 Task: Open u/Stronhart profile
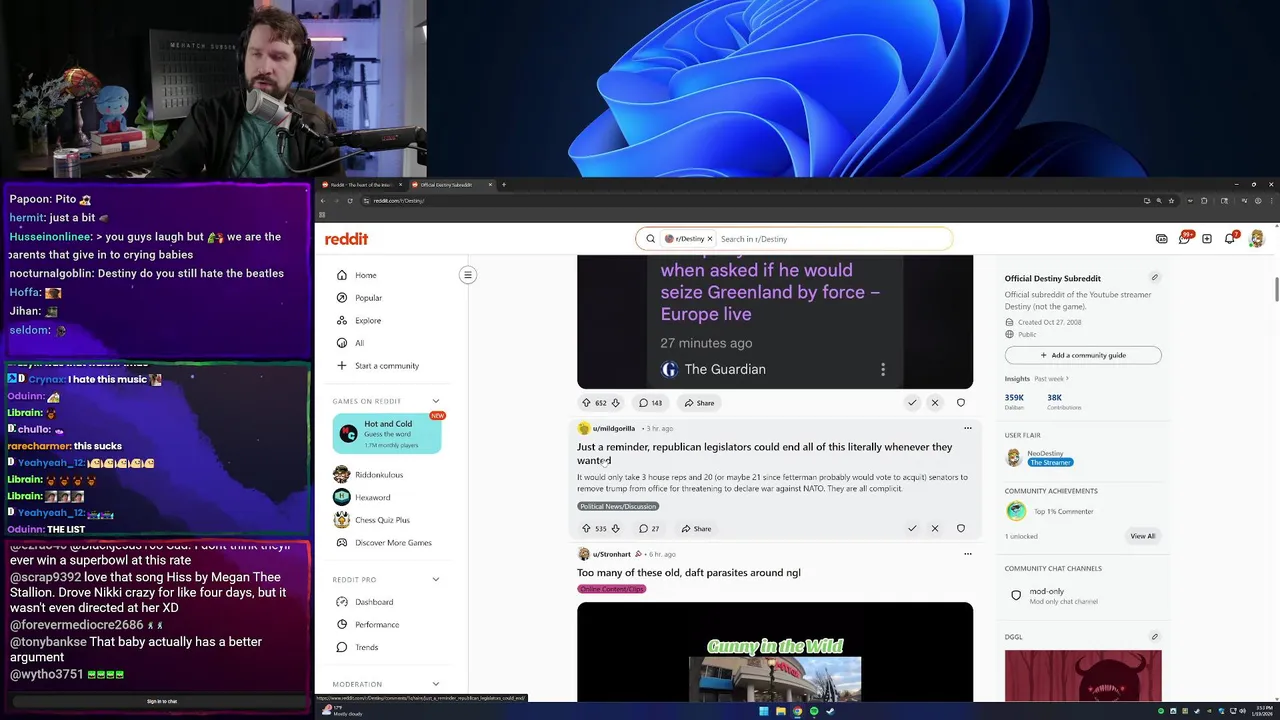pyautogui.click(x=611, y=554)
